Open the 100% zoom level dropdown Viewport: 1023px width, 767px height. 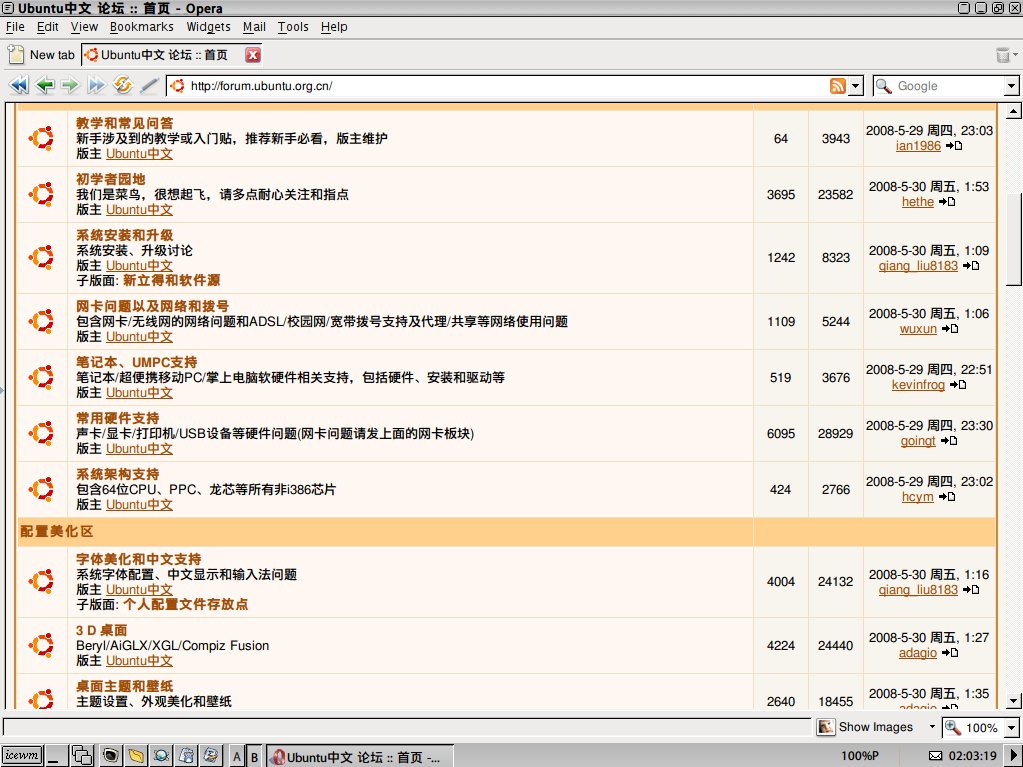1011,727
